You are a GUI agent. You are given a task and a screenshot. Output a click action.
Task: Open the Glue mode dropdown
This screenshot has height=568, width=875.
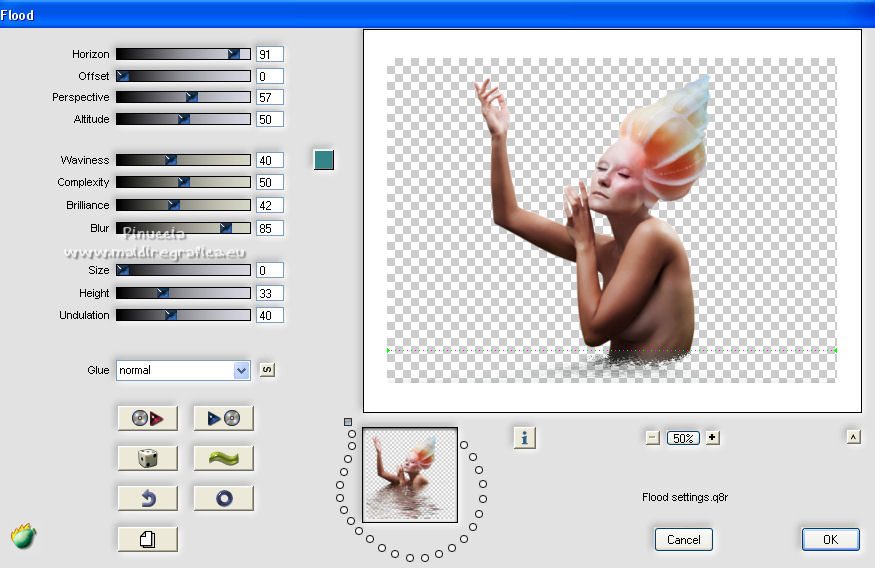click(183, 370)
